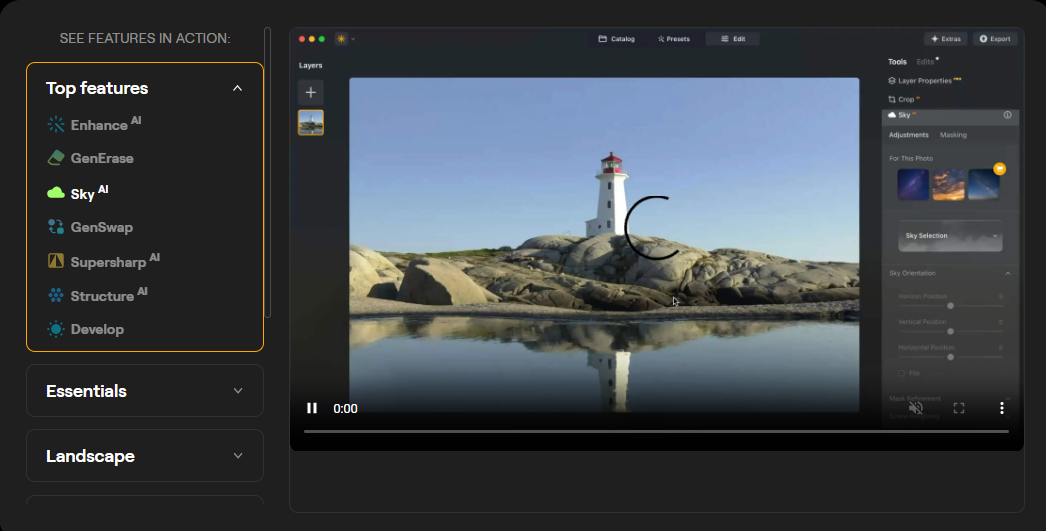Enter fullscreen video mode
The image size is (1046, 531).
tap(958, 408)
